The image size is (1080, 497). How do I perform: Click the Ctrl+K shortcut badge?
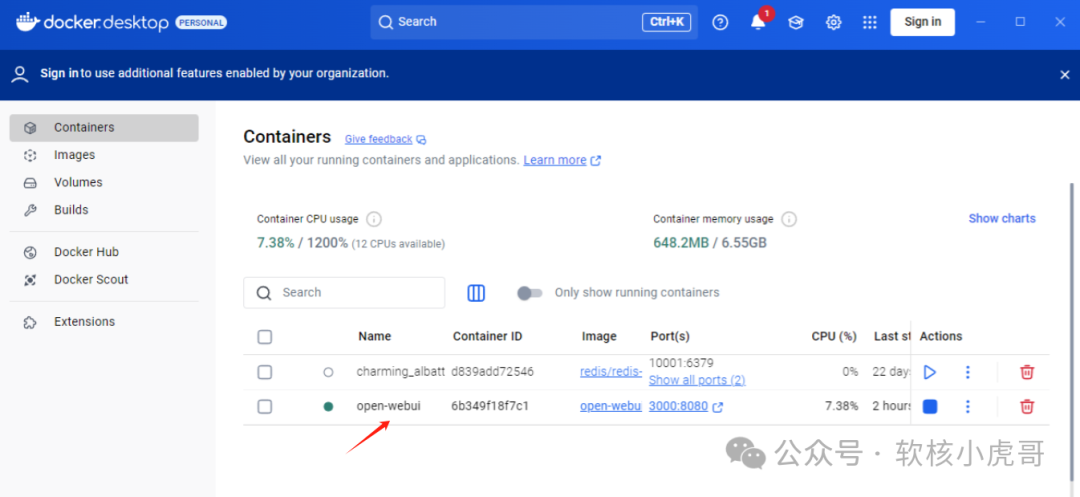pos(667,22)
